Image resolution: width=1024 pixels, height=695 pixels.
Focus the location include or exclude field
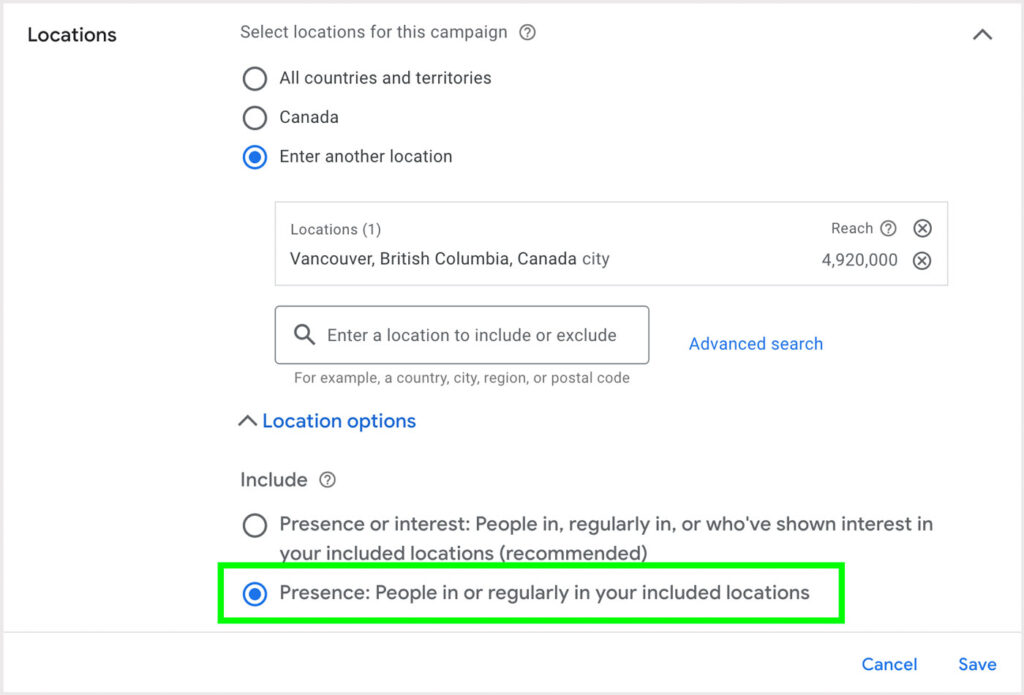[x=470, y=335]
